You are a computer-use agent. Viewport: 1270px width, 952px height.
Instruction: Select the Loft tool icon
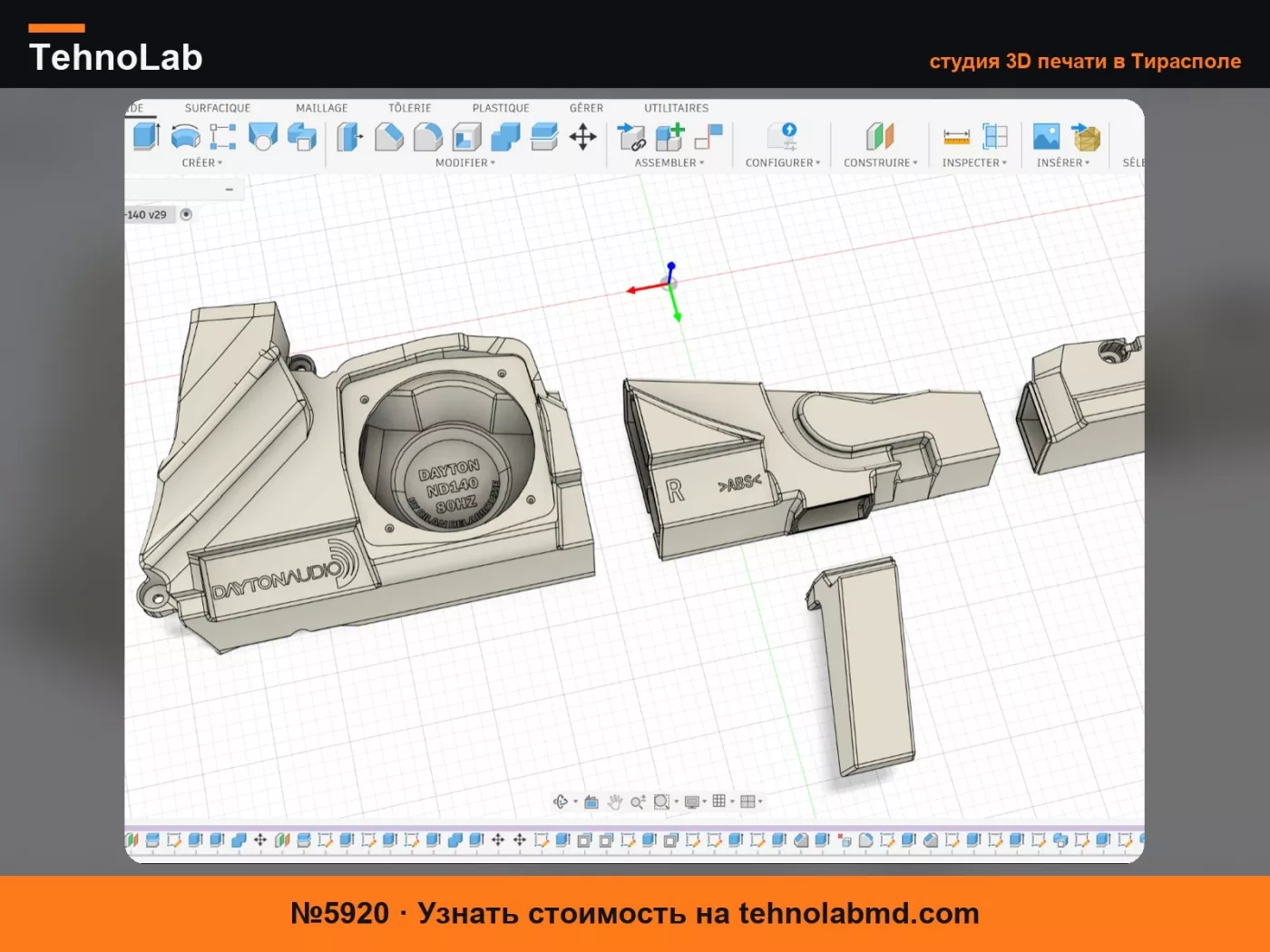click(x=263, y=136)
